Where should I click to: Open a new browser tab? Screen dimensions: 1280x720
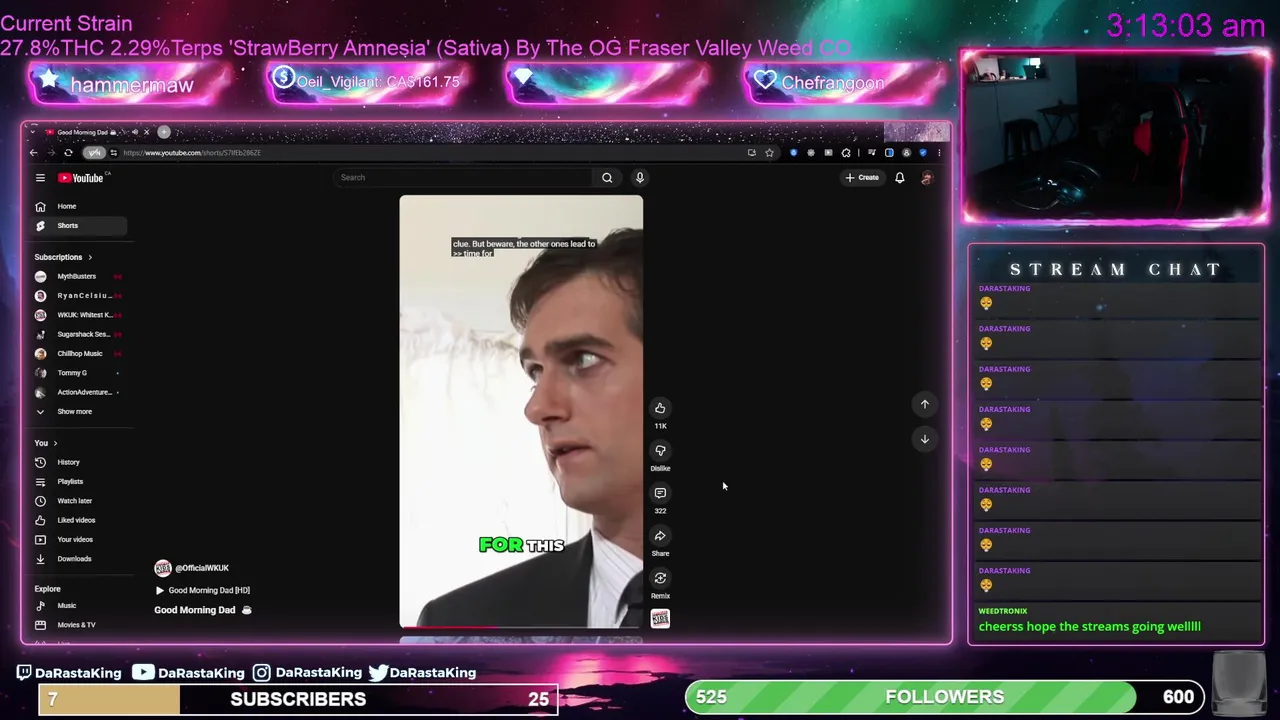click(x=164, y=132)
